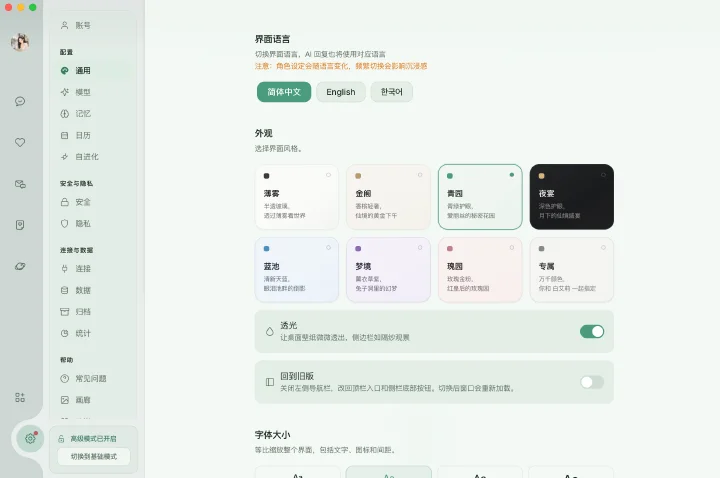The height and width of the screenshot is (478, 720).
Task: Click the 连接与数据 sidebar section label
Action: pos(76,250)
